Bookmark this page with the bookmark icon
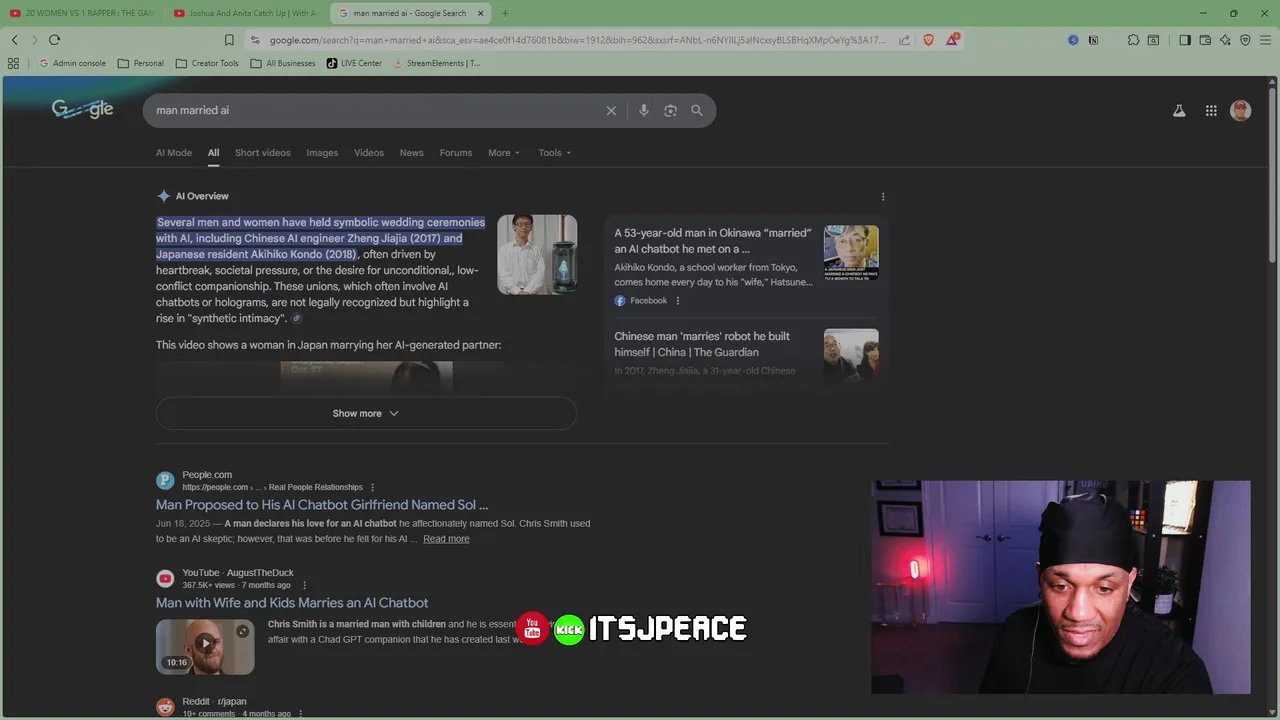Image resolution: width=1280 pixels, height=720 pixels. click(229, 40)
